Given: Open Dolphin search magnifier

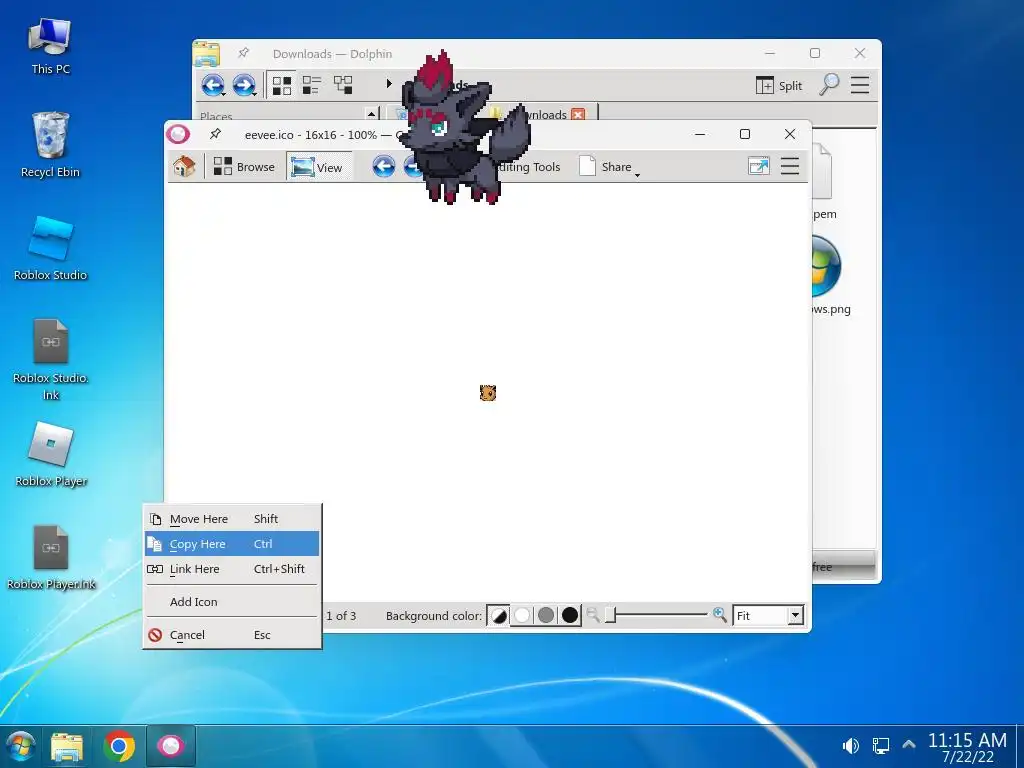Looking at the screenshot, I should pyautogui.click(x=829, y=84).
